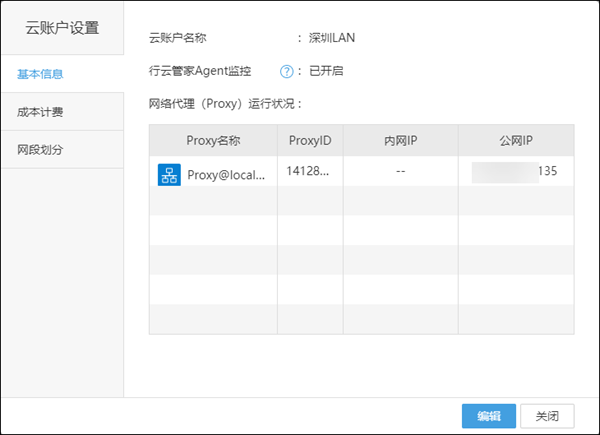Select the 网段划分 tab
The height and width of the screenshot is (435, 600).
pyautogui.click(x=41, y=149)
